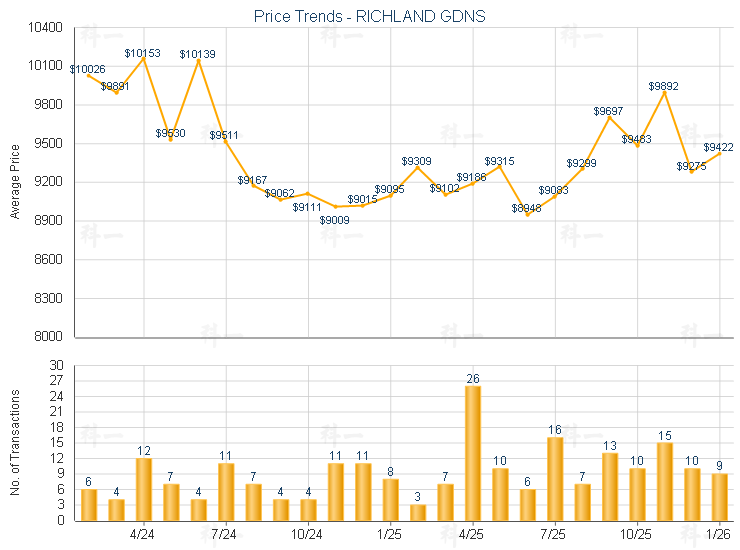This screenshot has height=550, width=740.
Task: Click the $9422 final data point
Action: (x=719, y=152)
